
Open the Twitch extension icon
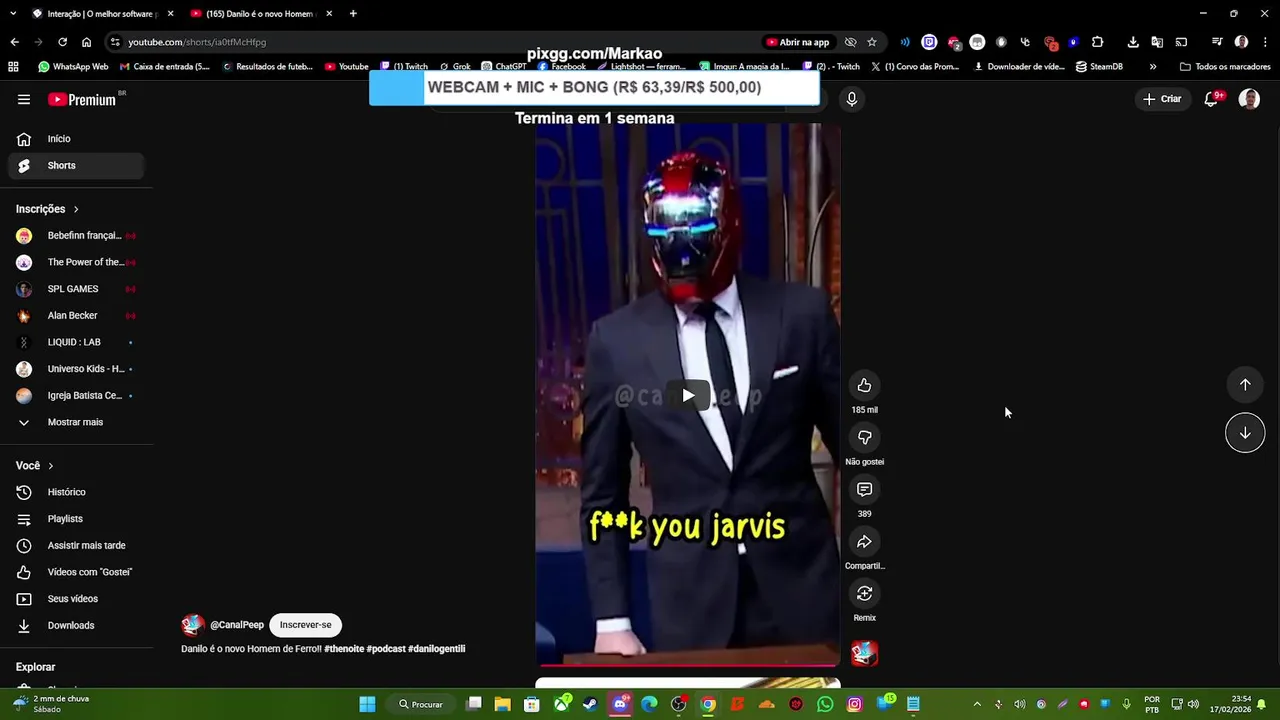(x=929, y=42)
